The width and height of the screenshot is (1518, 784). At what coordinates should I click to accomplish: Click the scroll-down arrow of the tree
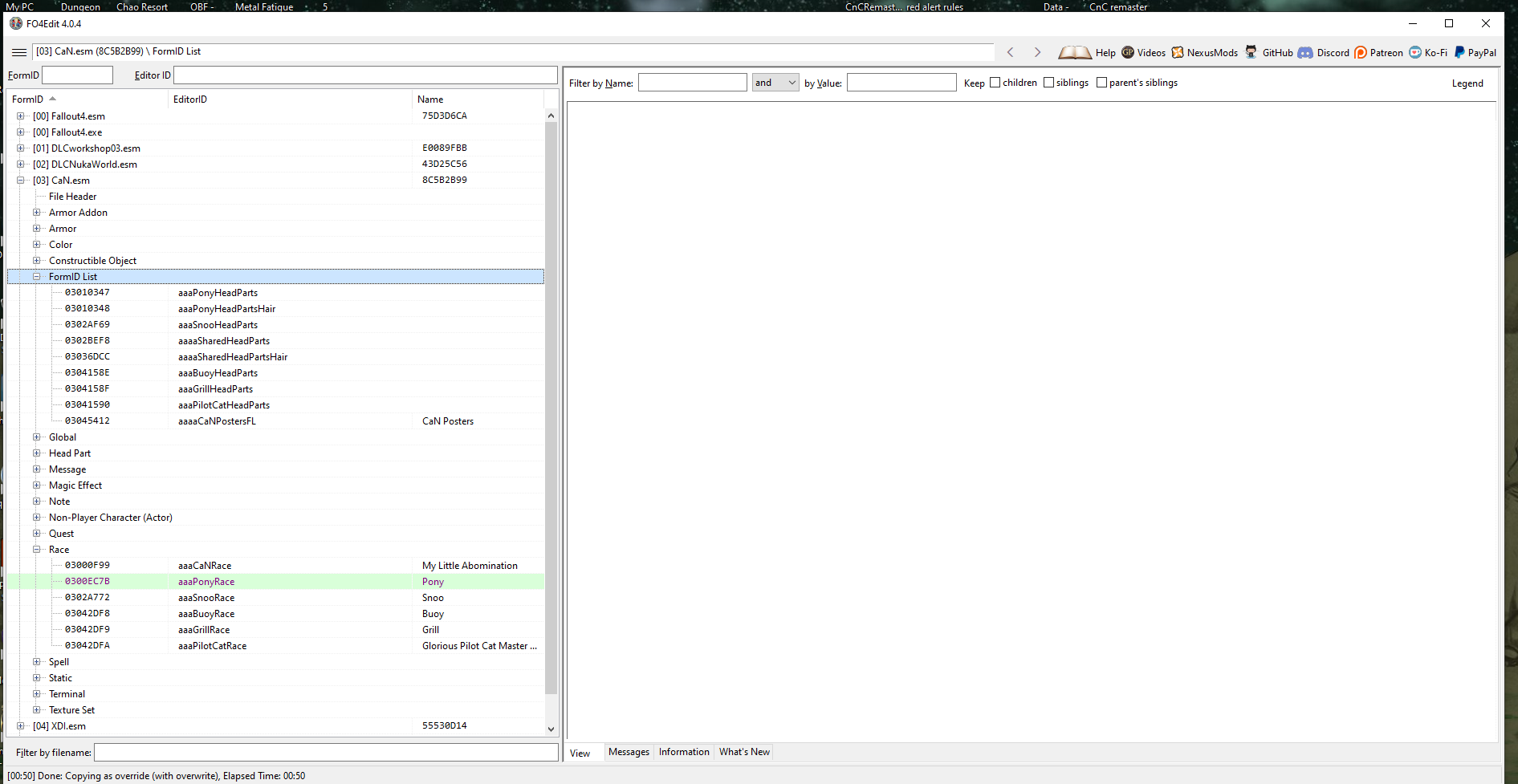tap(551, 729)
